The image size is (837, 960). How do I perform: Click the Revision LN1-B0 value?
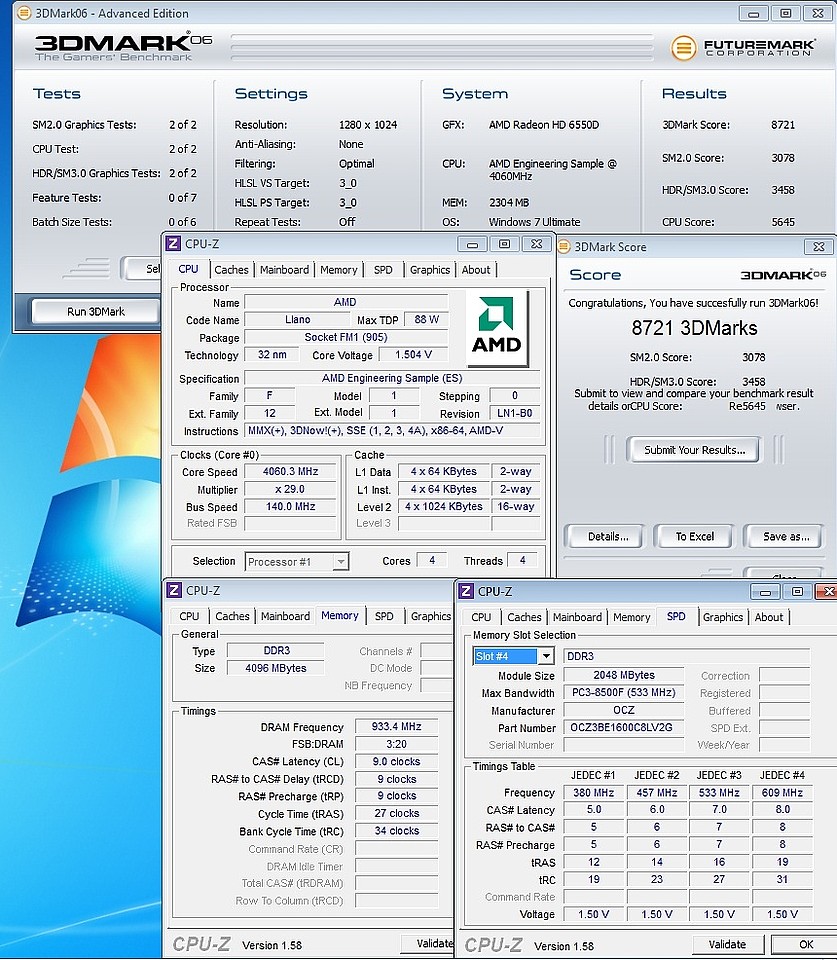(514, 413)
